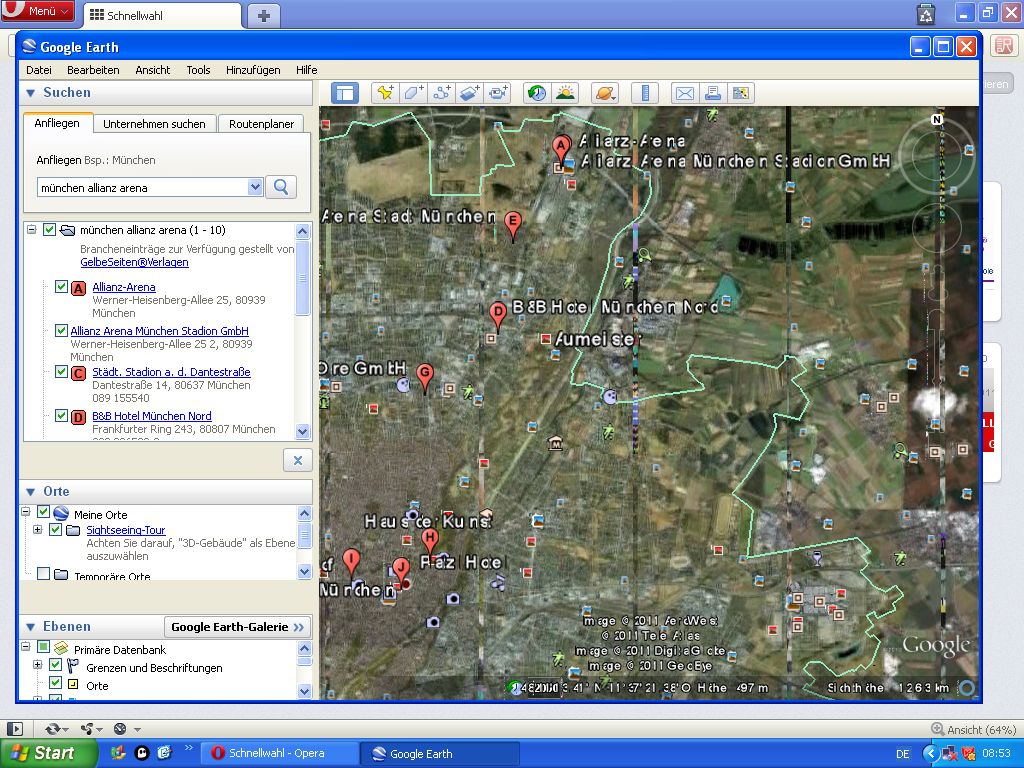Click map marker E on the map
The height and width of the screenshot is (768, 1024).
click(x=513, y=225)
